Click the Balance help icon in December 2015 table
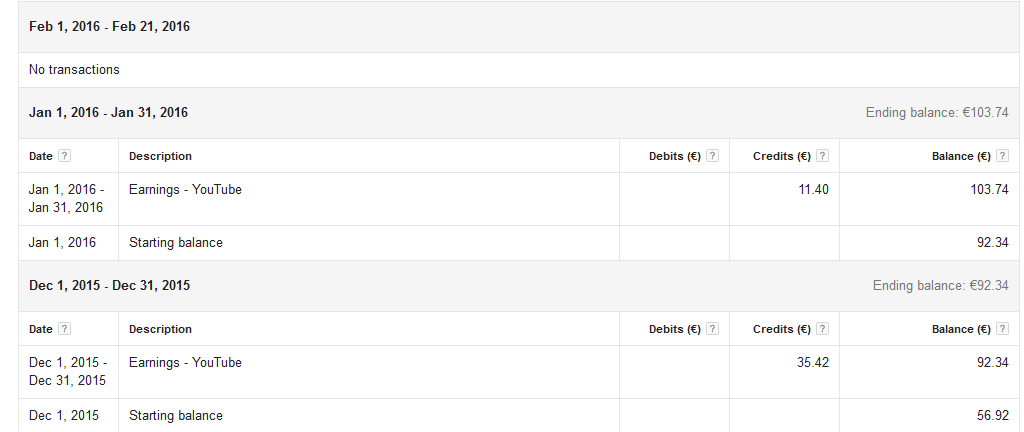This screenshot has height=432, width=1024. [x=1002, y=329]
